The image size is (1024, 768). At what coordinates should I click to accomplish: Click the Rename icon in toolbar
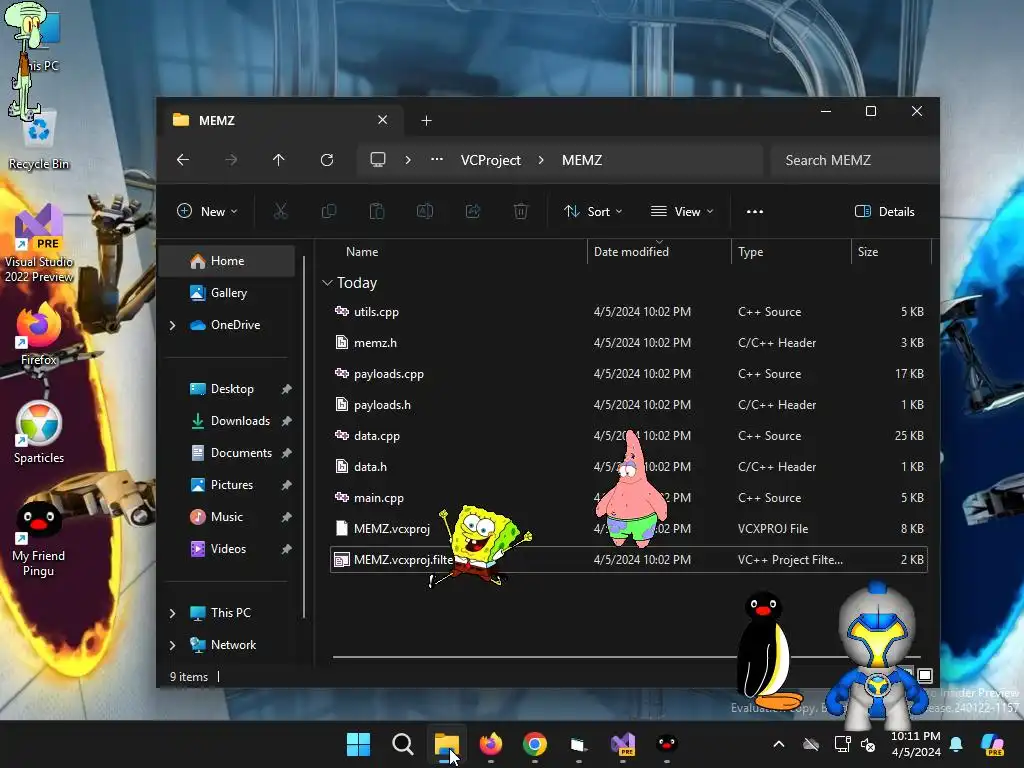[424, 211]
